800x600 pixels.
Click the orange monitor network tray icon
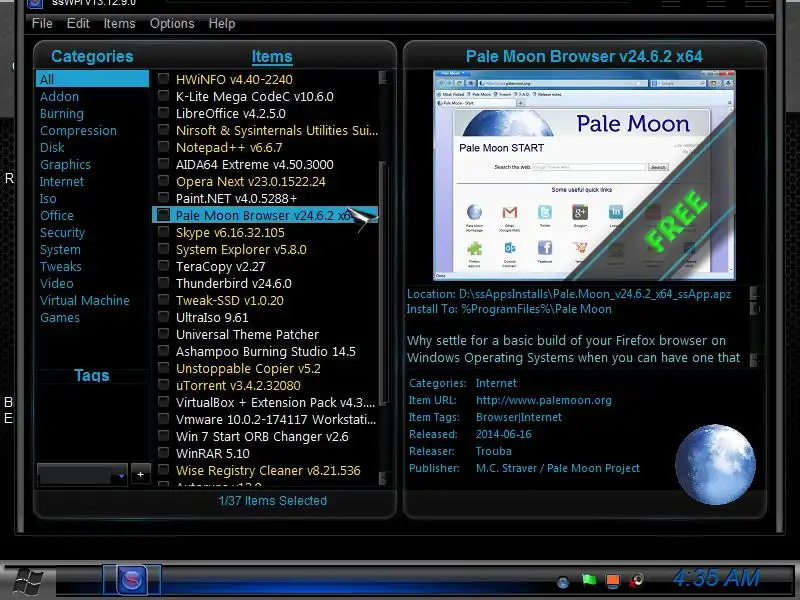coord(613,581)
